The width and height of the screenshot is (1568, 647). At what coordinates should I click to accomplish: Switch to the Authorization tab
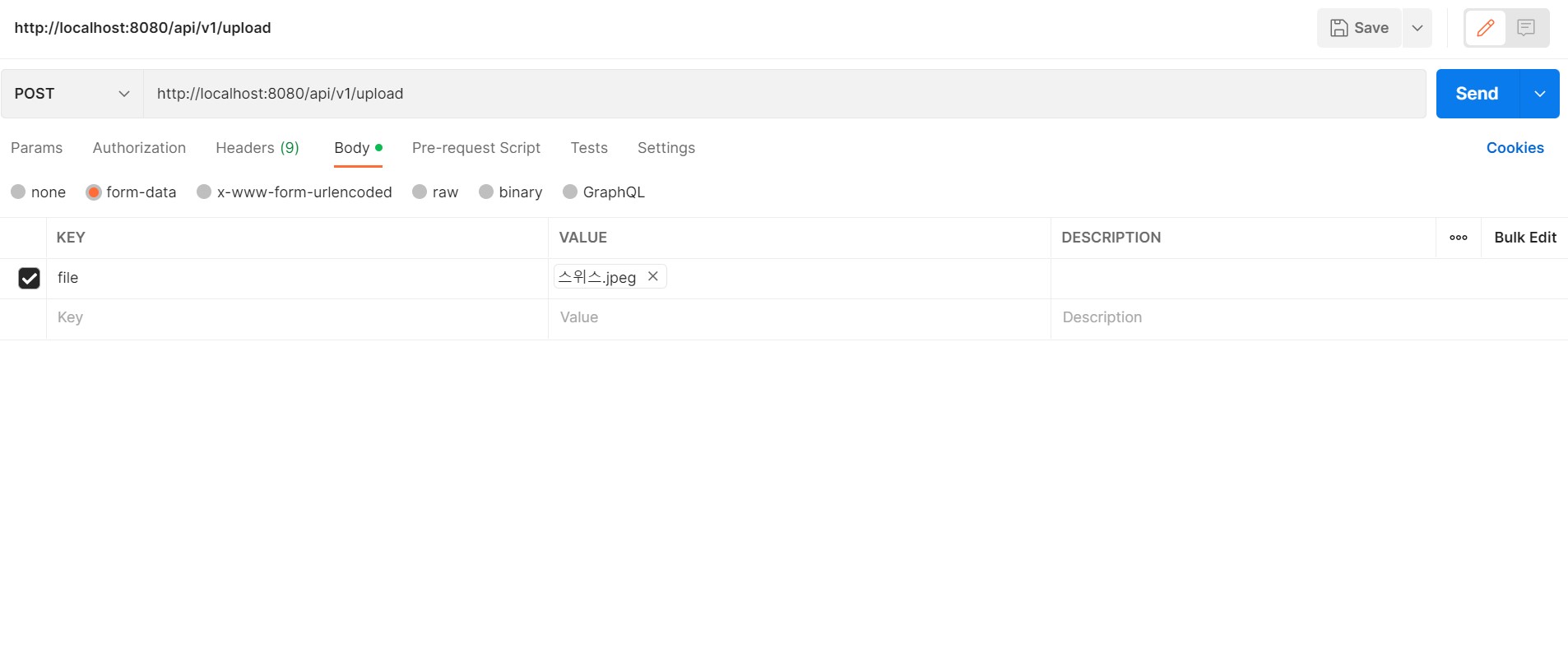pyautogui.click(x=139, y=148)
